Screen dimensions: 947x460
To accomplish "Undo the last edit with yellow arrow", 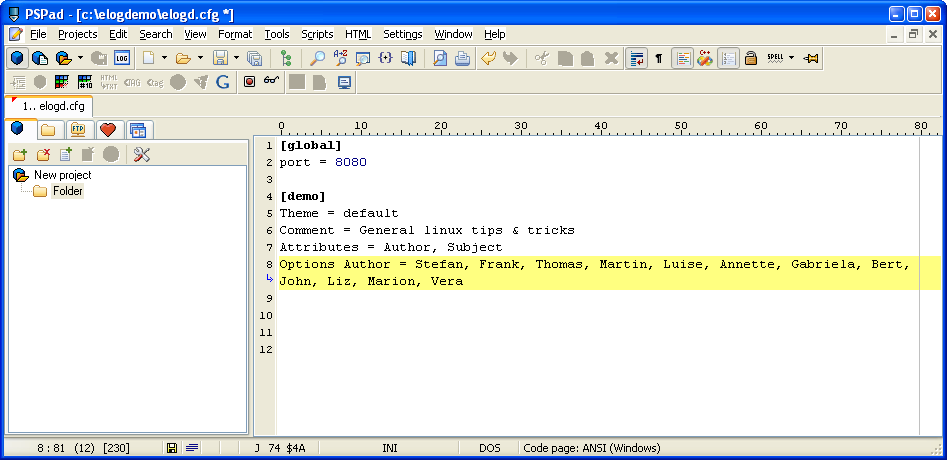I will click(x=488, y=59).
